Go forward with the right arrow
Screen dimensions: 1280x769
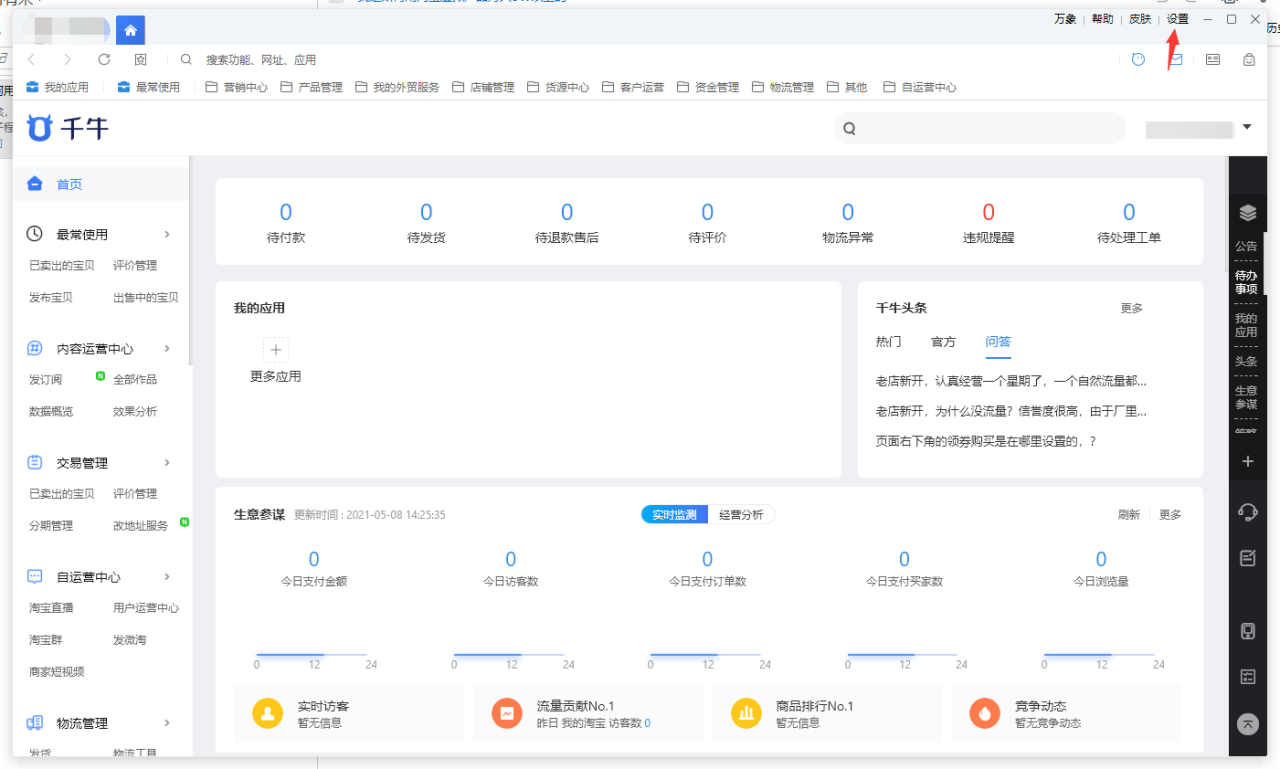(68, 60)
